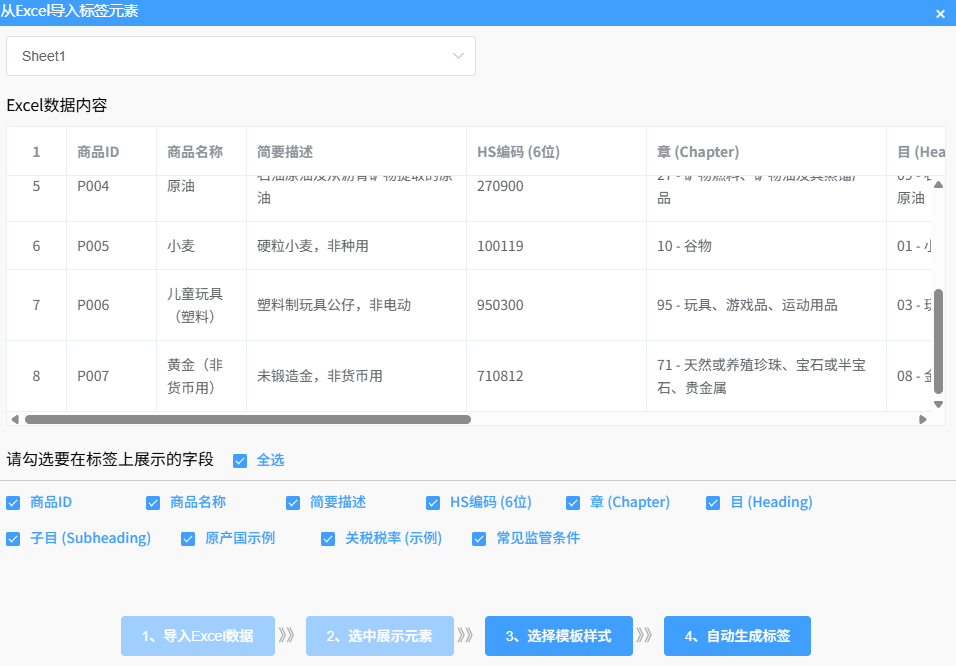Click the horizontal scrollbar of the data table

click(x=247, y=420)
